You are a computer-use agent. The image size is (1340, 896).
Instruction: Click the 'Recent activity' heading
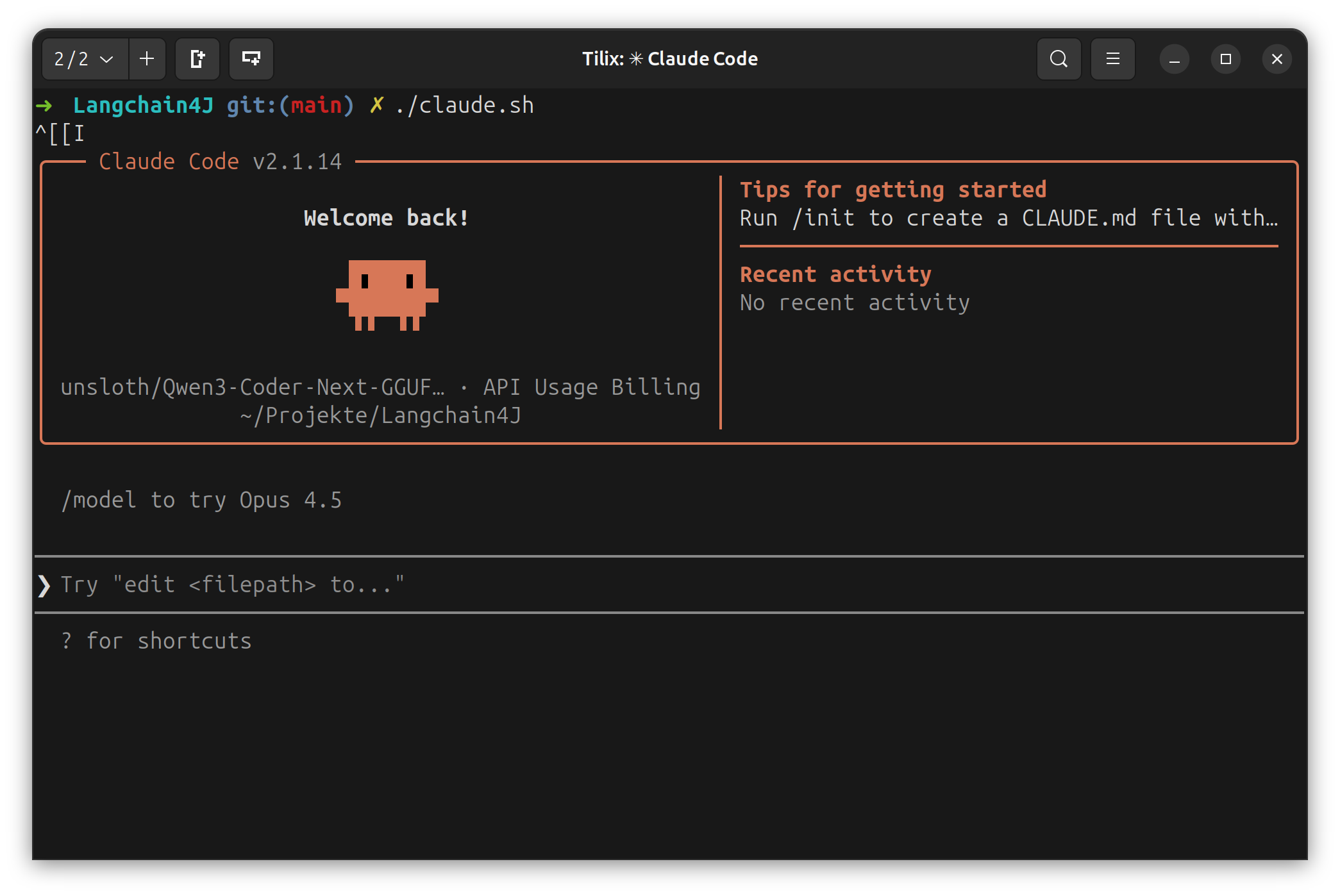[x=835, y=274]
